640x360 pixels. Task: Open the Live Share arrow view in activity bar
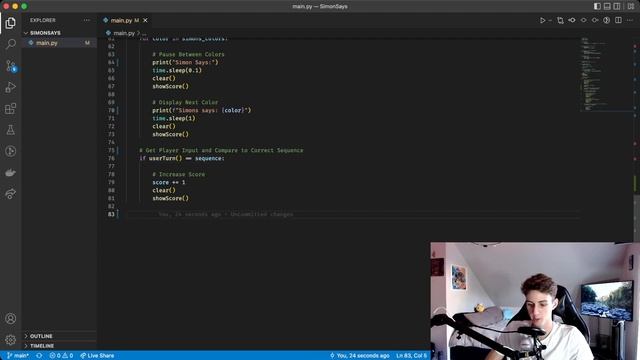point(11,194)
